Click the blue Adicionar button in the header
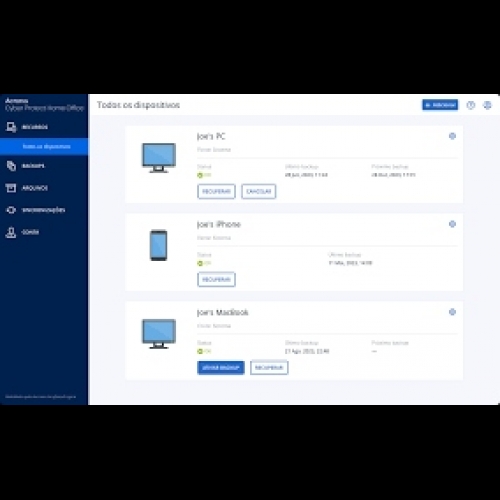This screenshot has width=500, height=500. [x=440, y=105]
